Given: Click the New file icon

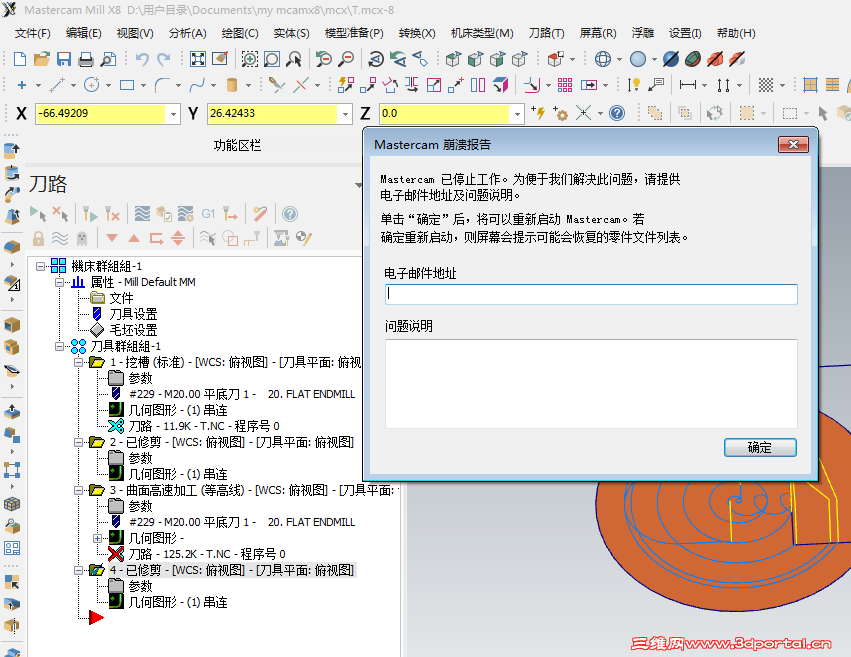Looking at the screenshot, I should [x=20, y=59].
